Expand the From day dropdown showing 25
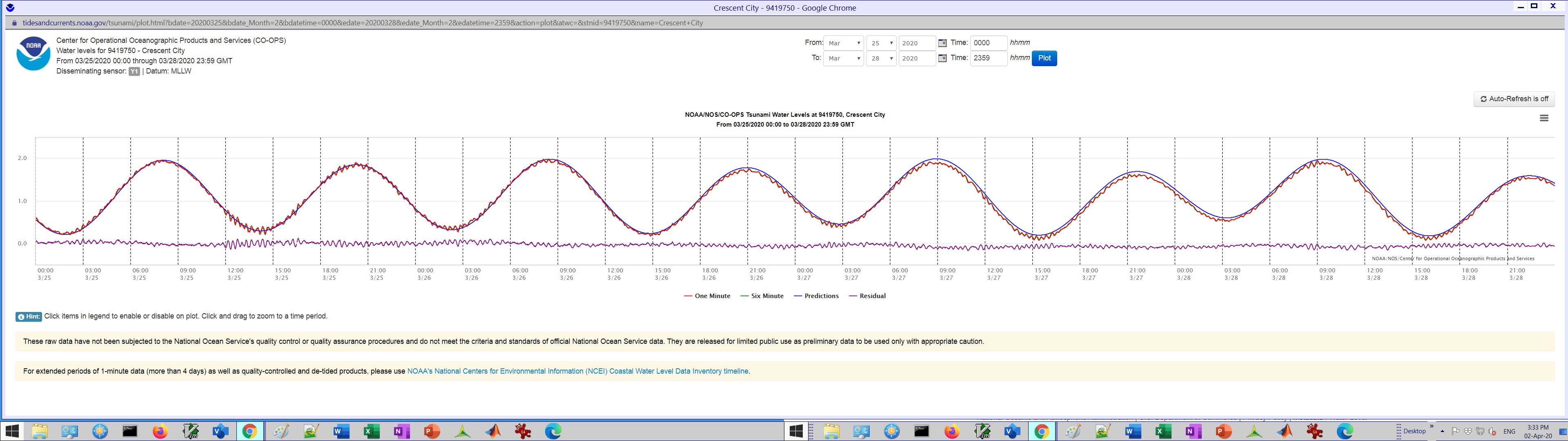 (x=881, y=43)
